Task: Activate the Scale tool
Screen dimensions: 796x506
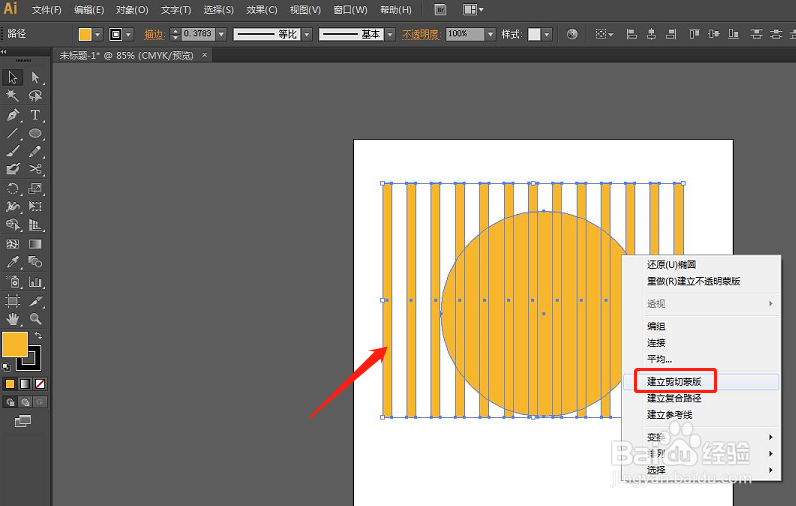Action: click(x=35, y=188)
